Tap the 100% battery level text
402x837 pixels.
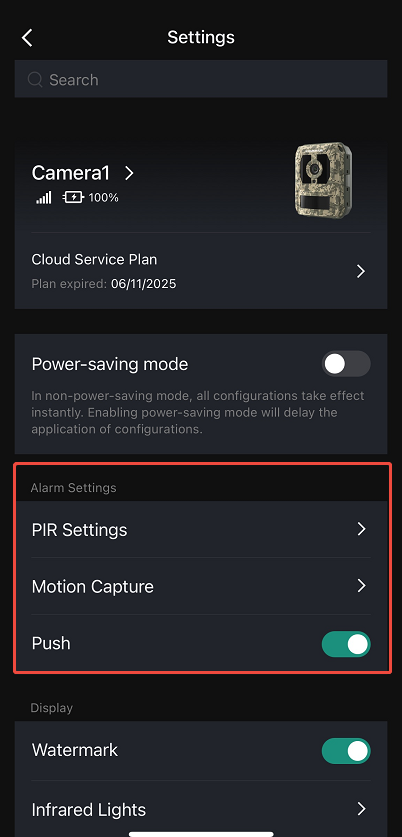[x=104, y=198]
